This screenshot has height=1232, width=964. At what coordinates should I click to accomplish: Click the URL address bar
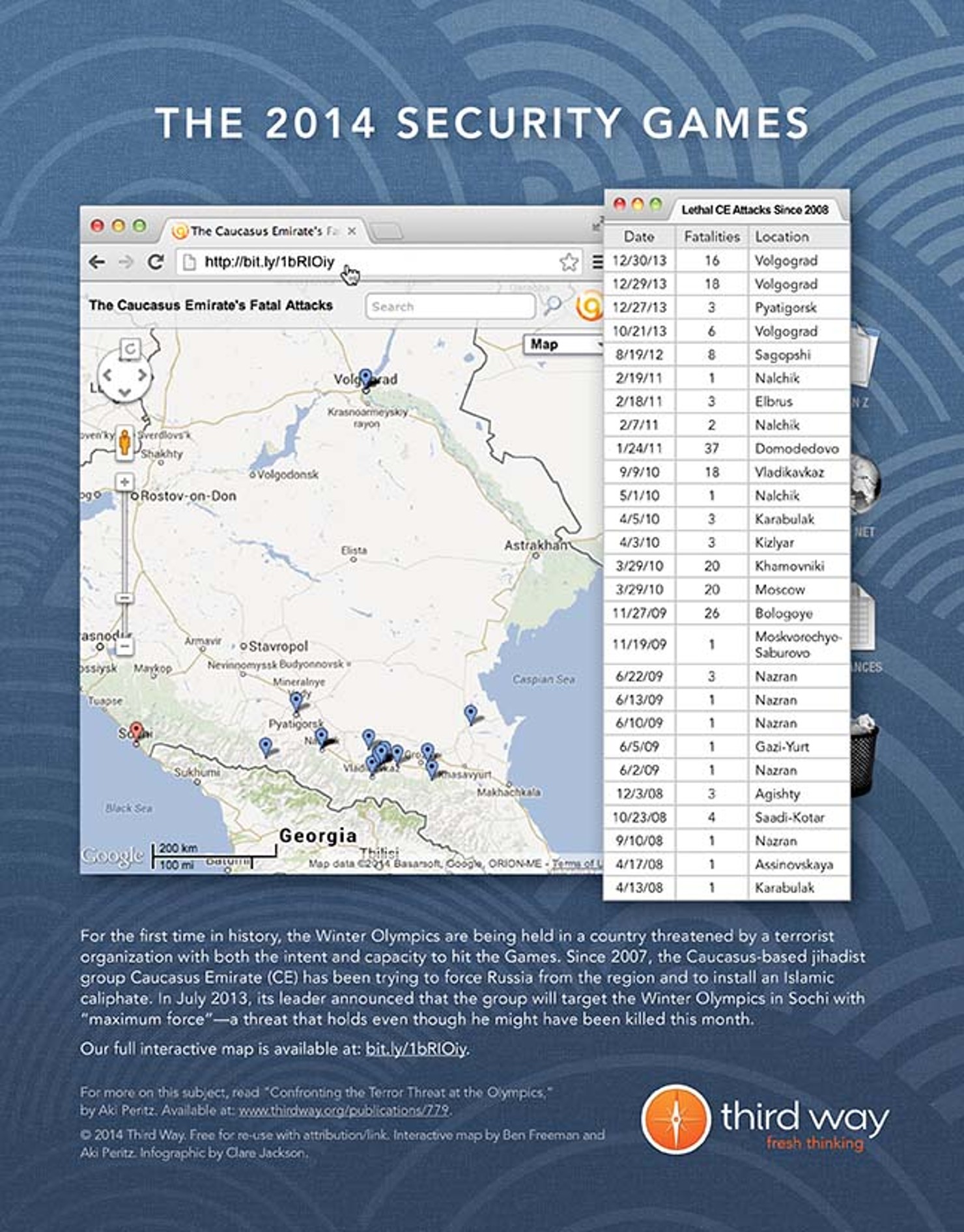[x=371, y=262]
